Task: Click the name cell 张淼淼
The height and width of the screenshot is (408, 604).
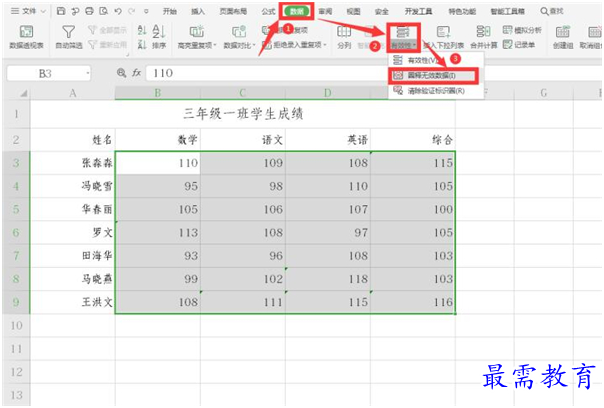Action: [72, 163]
